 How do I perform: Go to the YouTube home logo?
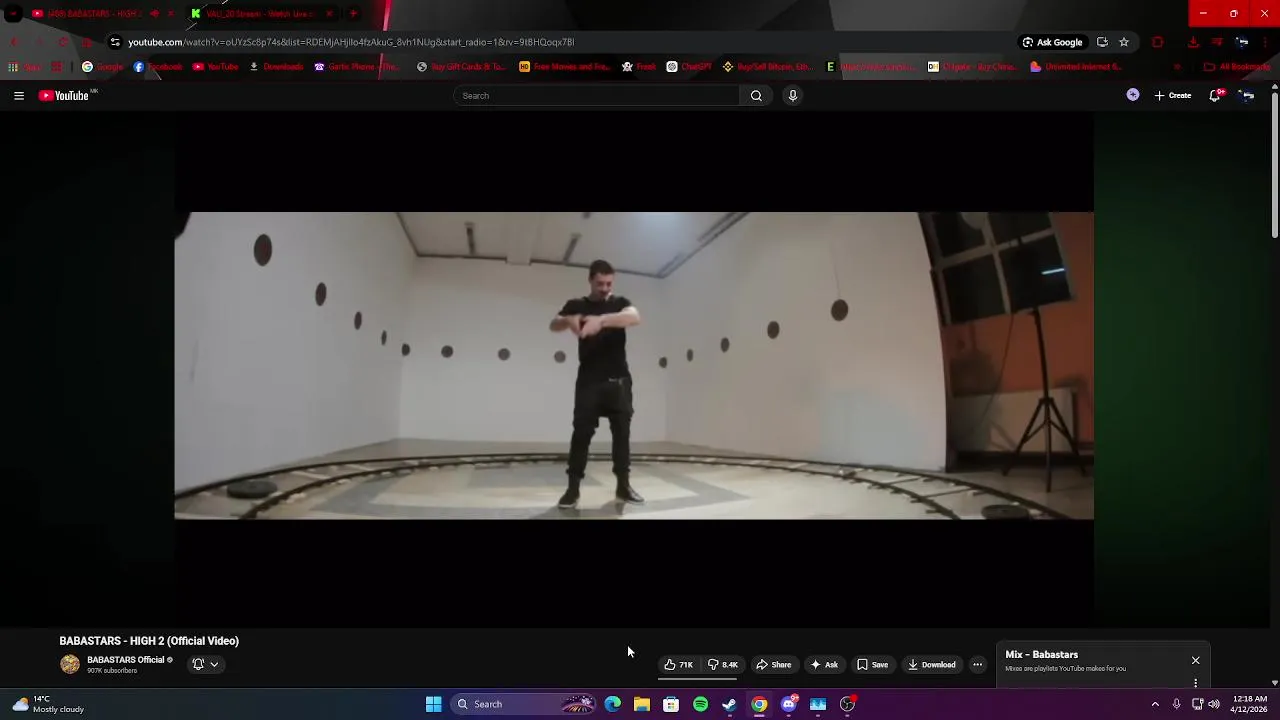pos(64,96)
